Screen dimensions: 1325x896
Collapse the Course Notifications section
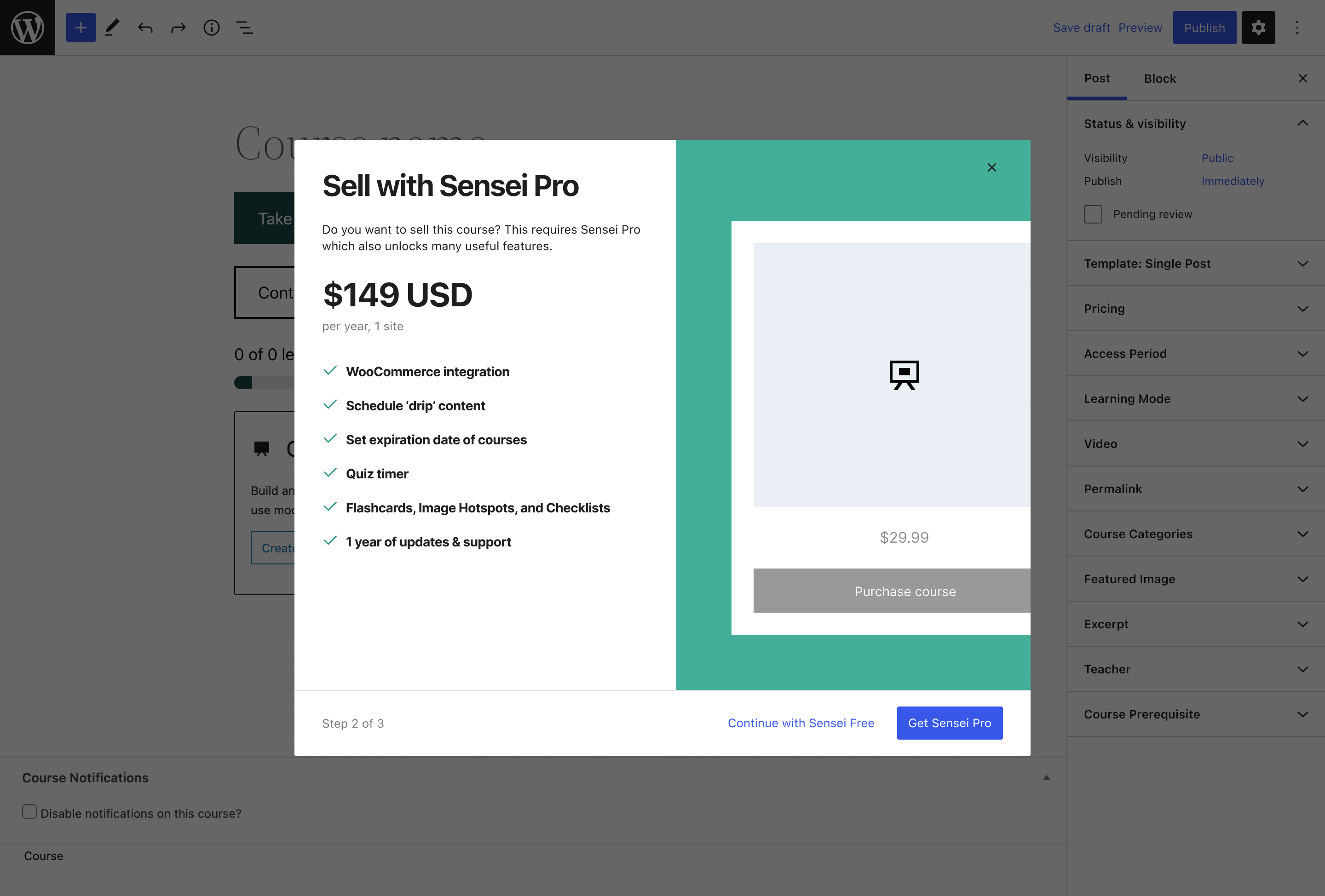pyautogui.click(x=1046, y=777)
